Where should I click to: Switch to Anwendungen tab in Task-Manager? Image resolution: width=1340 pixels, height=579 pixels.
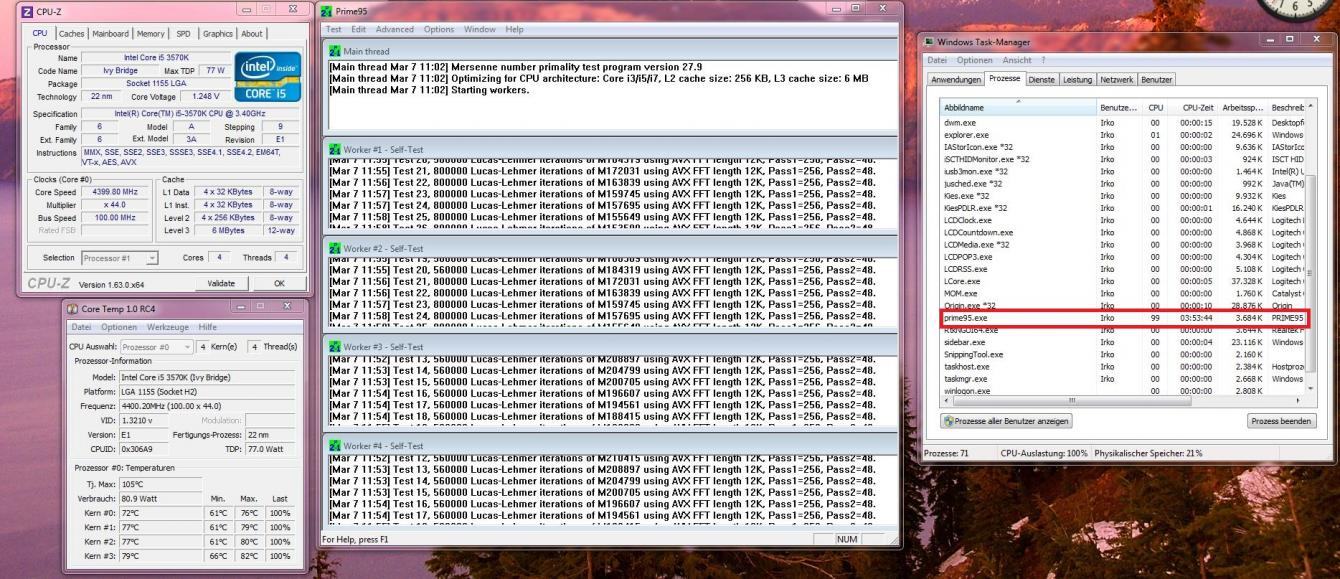point(955,79)
